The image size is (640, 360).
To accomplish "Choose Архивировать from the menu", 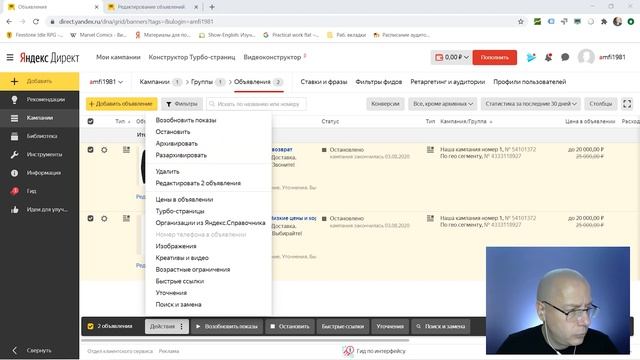I will click(x=176, y=144).
